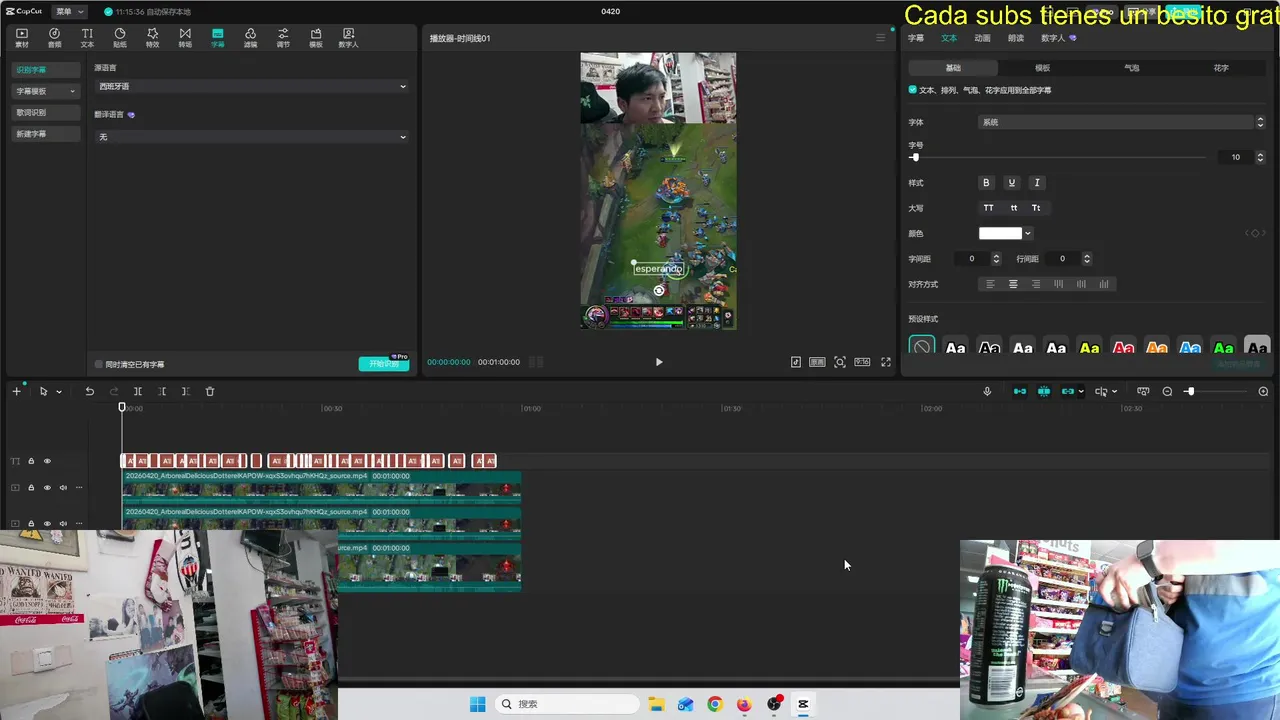Toggle lock on the subtitle track
This screenshot has width=1280, height=720.
click(31, 461)
